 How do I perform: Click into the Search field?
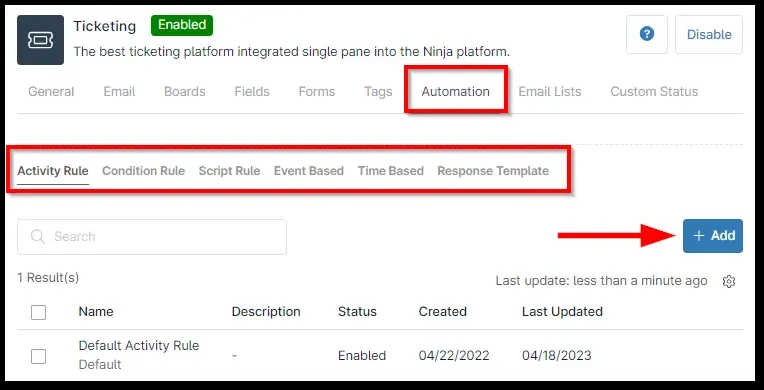[x=152, y=237]
